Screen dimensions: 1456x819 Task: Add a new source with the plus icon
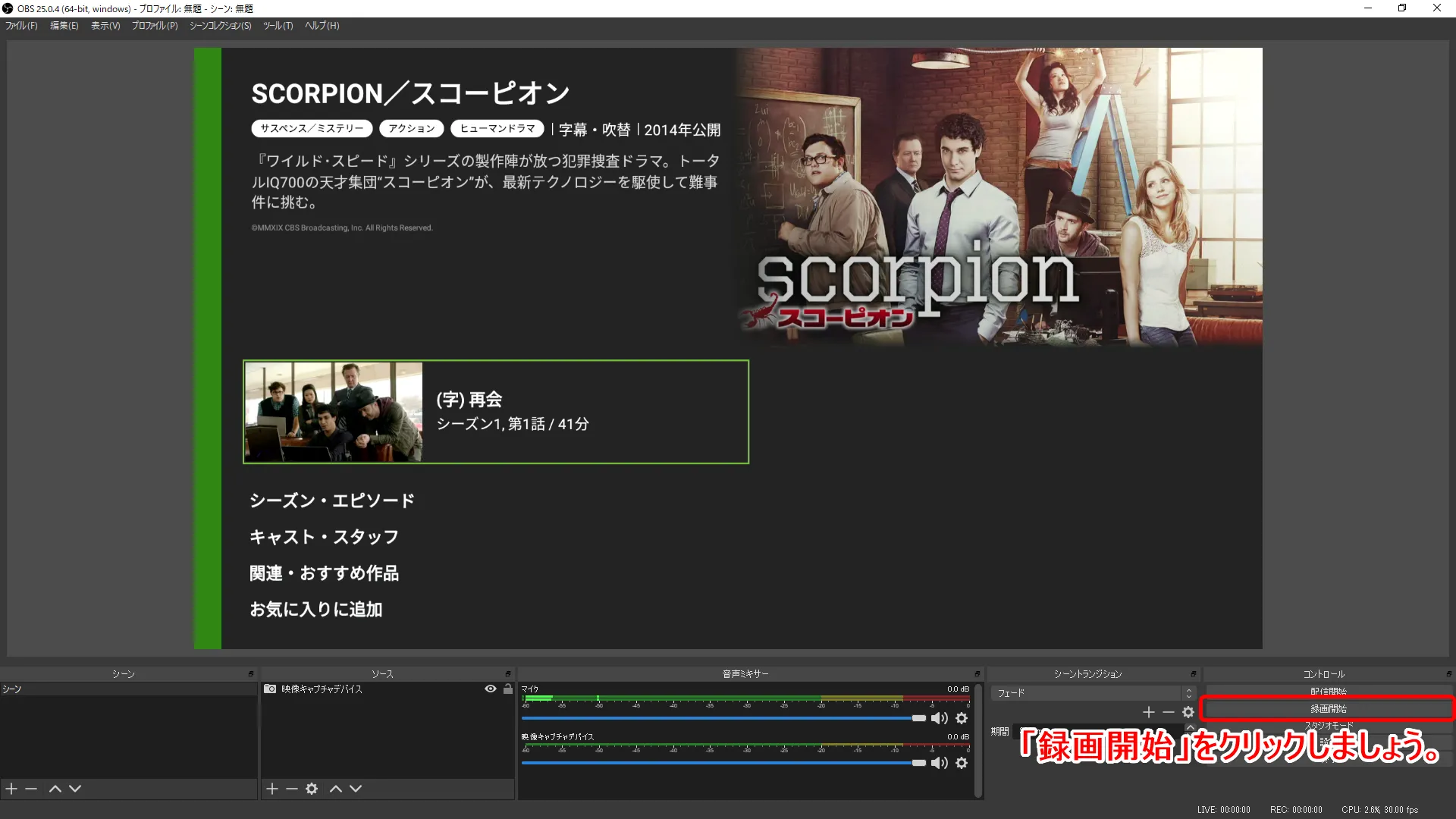[x=272, y=789]
